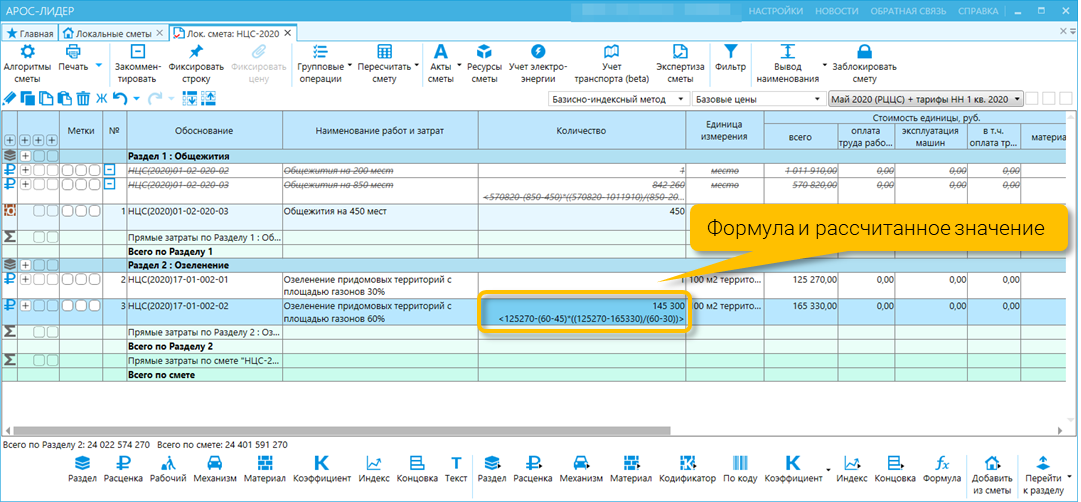Click the pencil edit icon
1081x502 pixels.
coord(10,99)
